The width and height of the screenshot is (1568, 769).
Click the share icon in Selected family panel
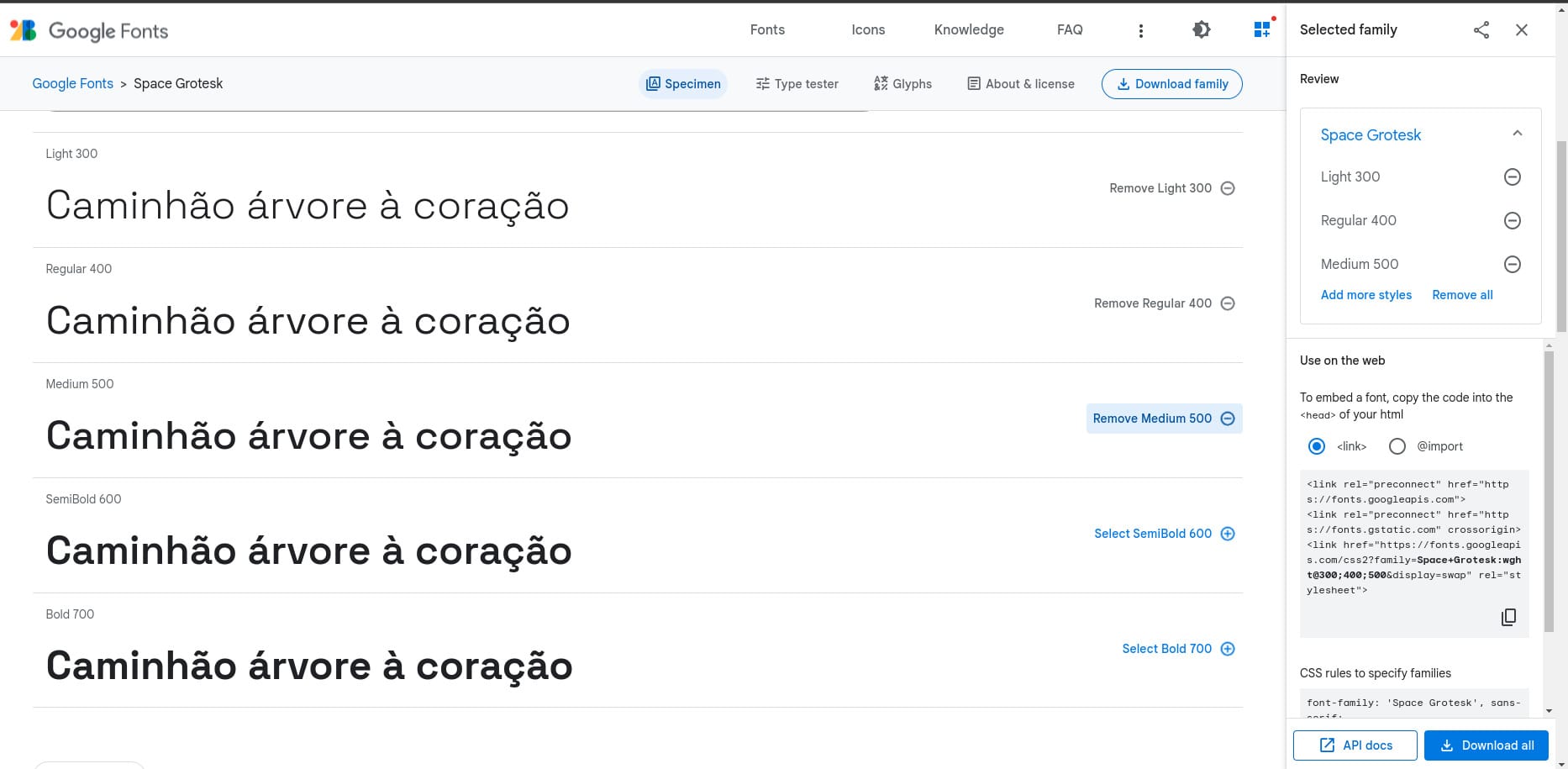1481,29
